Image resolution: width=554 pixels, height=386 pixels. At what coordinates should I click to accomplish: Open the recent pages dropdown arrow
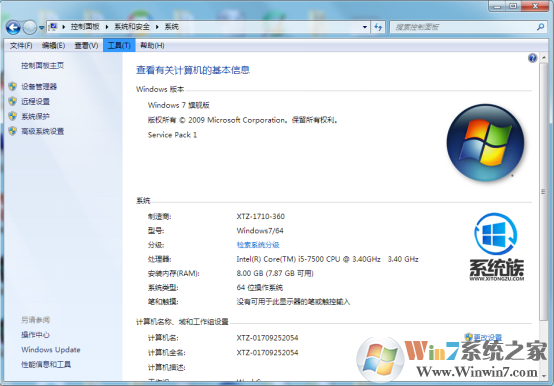(x=41, y=28)
